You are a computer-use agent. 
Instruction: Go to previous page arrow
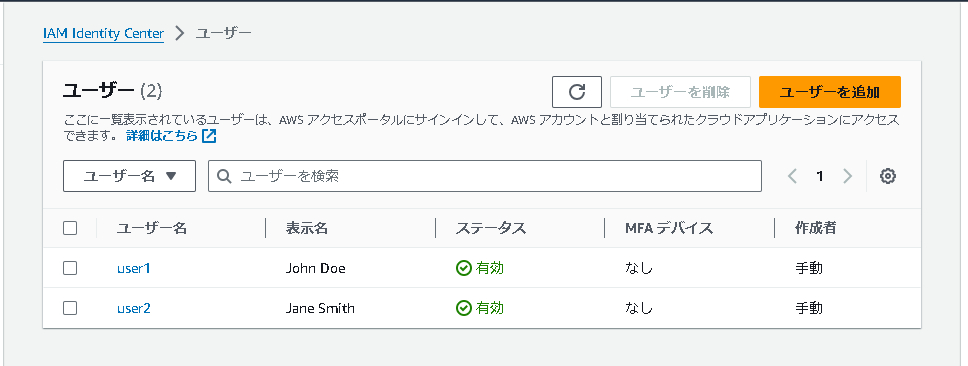pos(793,177)
